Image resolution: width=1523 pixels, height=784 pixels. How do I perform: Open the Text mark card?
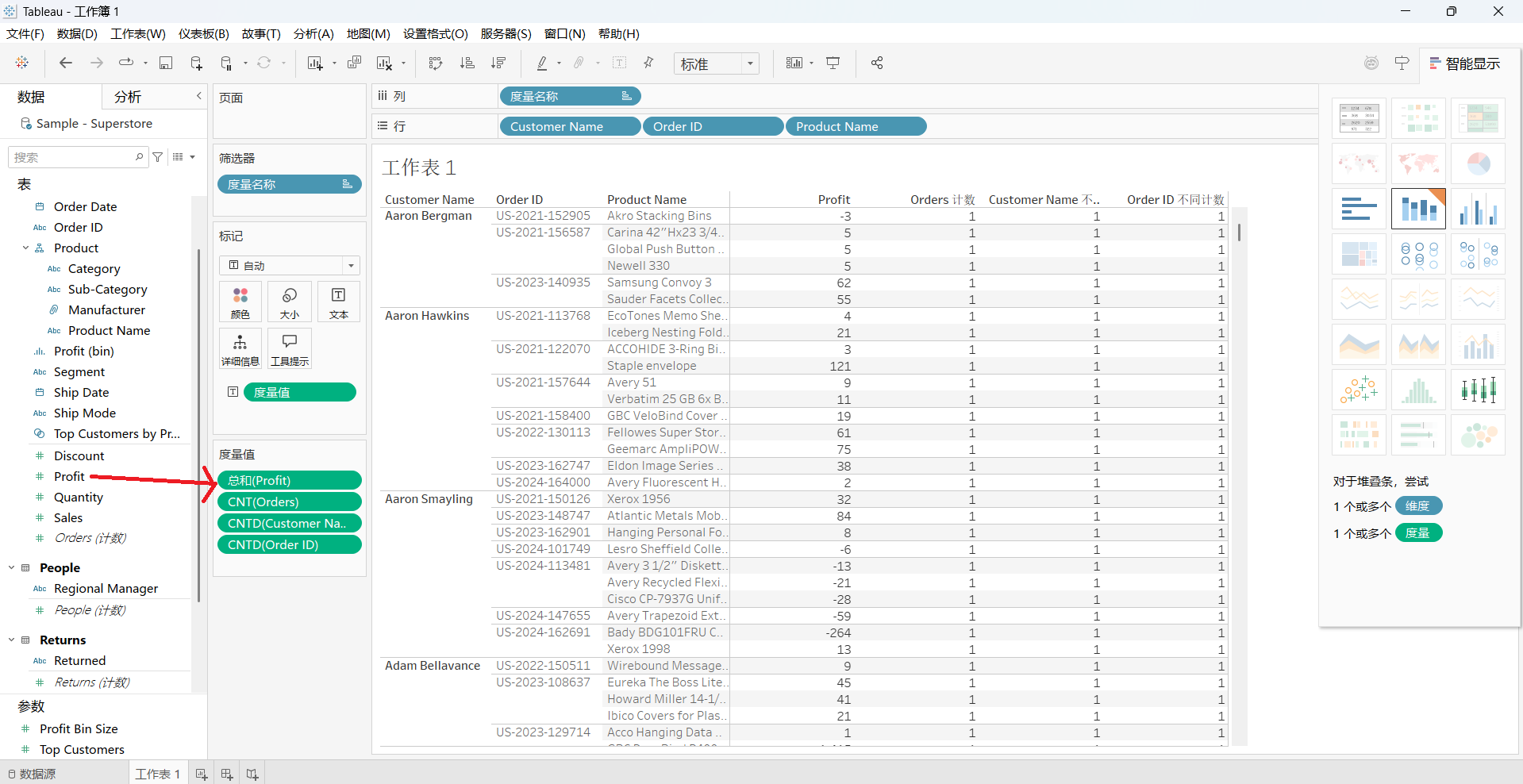tap(339, 302)
